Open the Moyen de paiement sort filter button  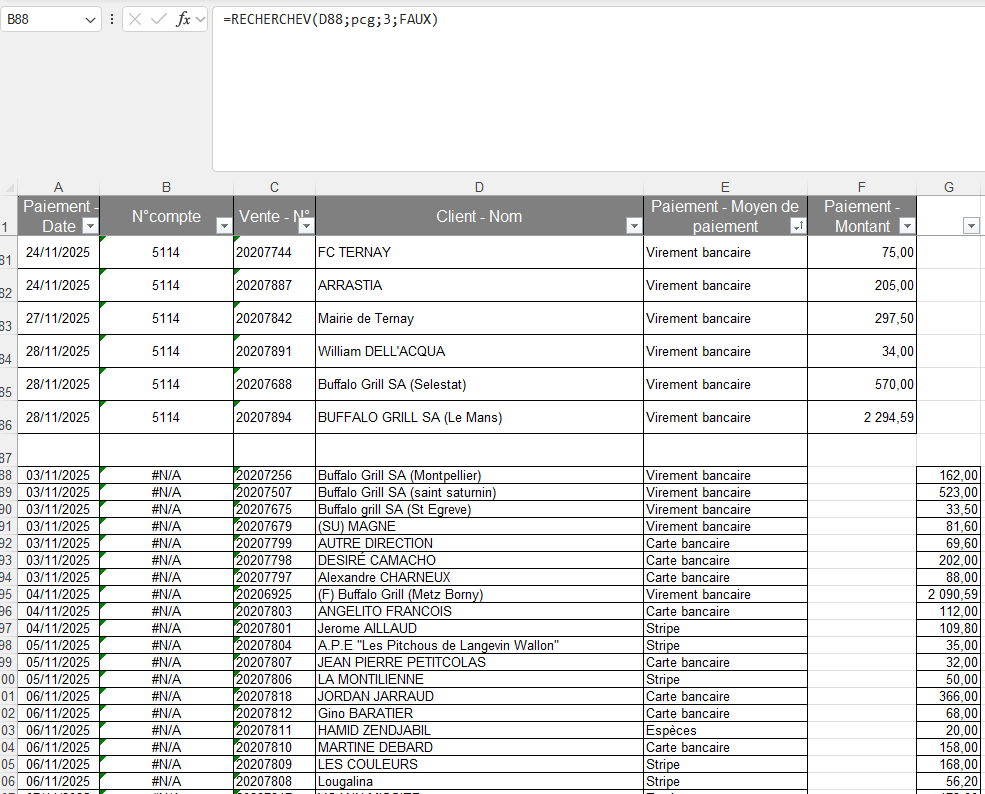tap(798, 226)
